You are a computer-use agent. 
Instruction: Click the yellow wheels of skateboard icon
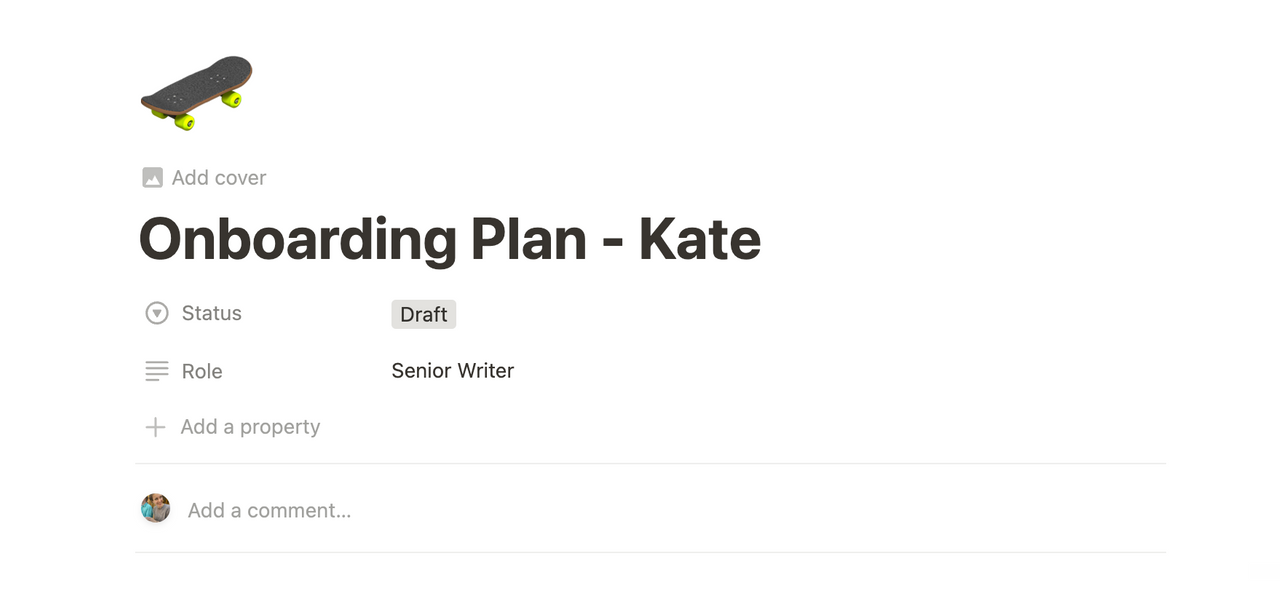(184, 121)
